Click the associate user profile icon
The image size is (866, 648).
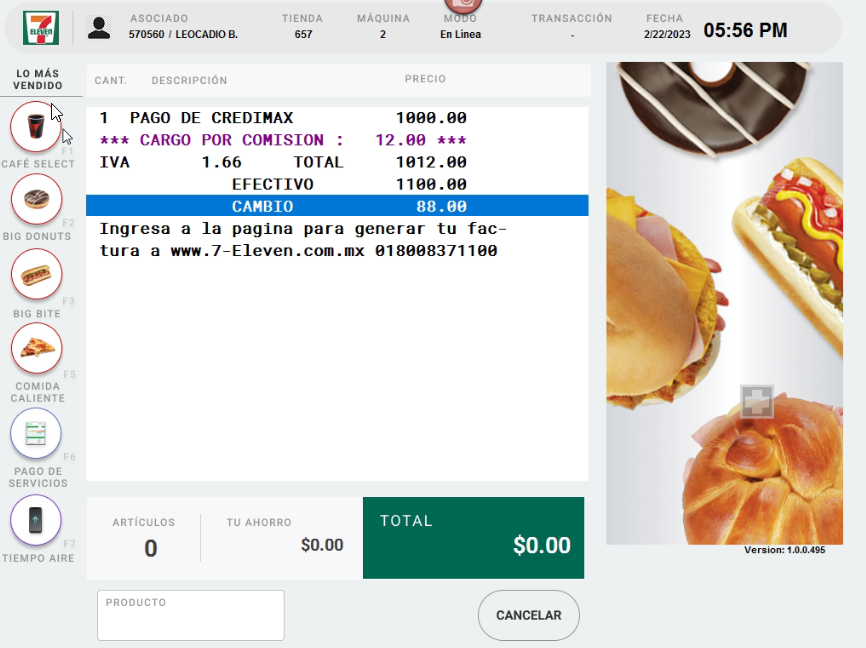coord(99,27)
